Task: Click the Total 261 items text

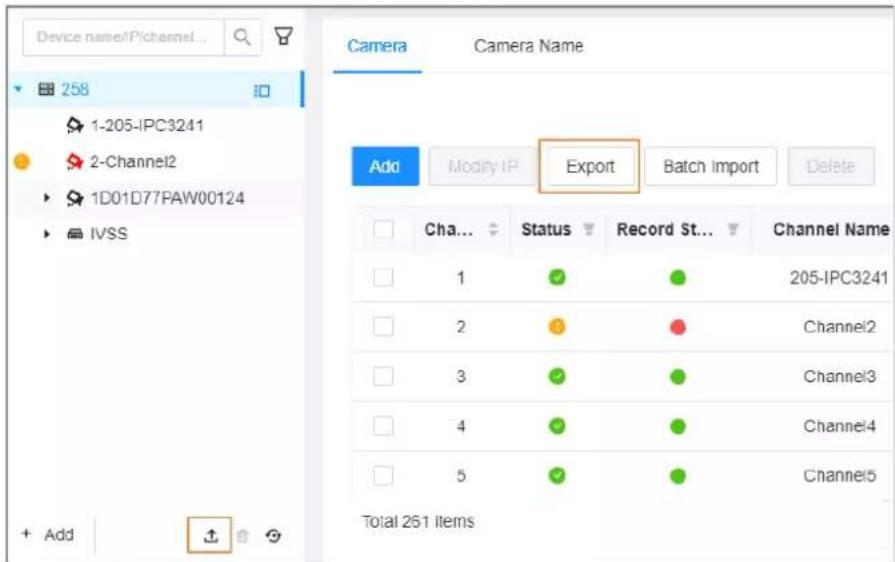Action: point(418,521)
